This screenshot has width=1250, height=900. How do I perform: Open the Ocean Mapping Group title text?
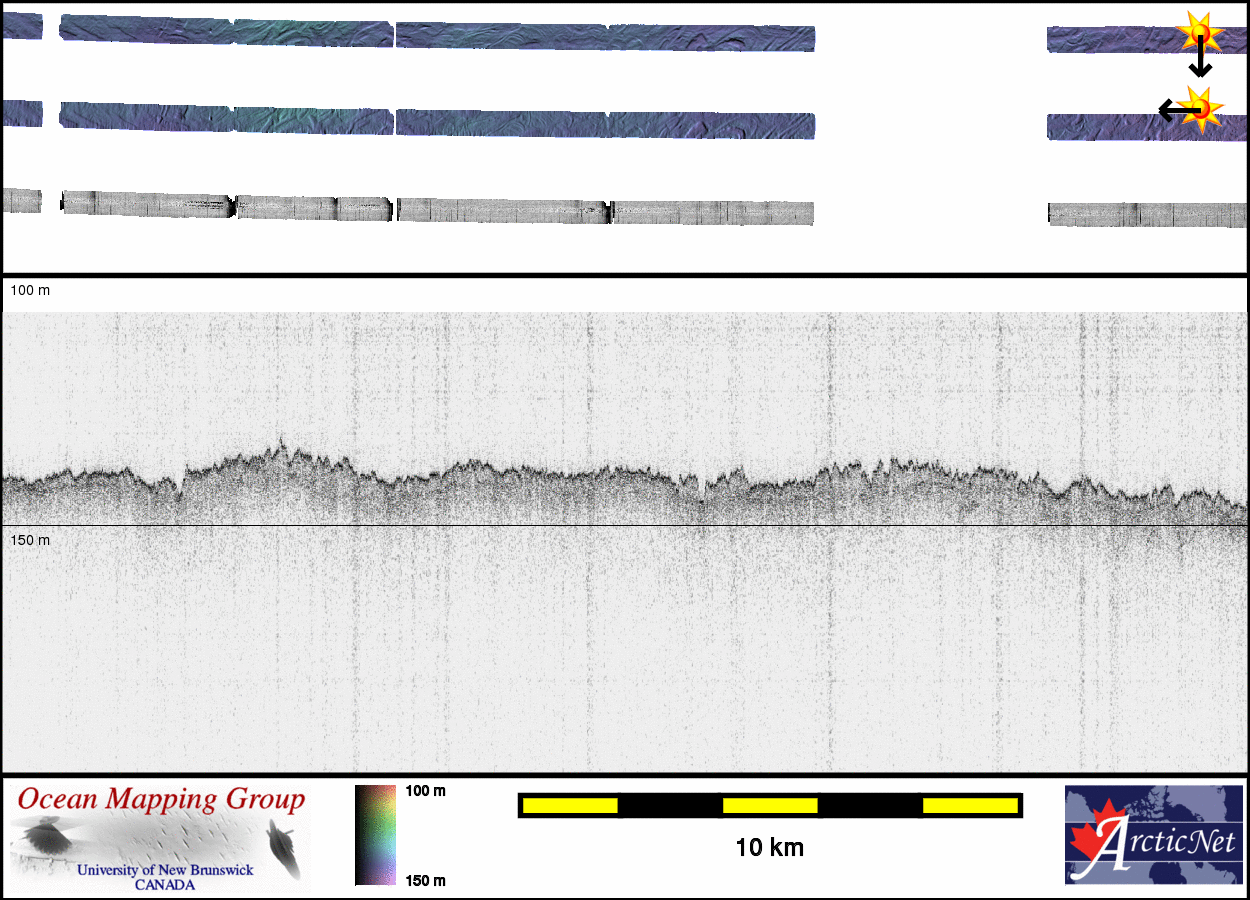pos(161,800)
